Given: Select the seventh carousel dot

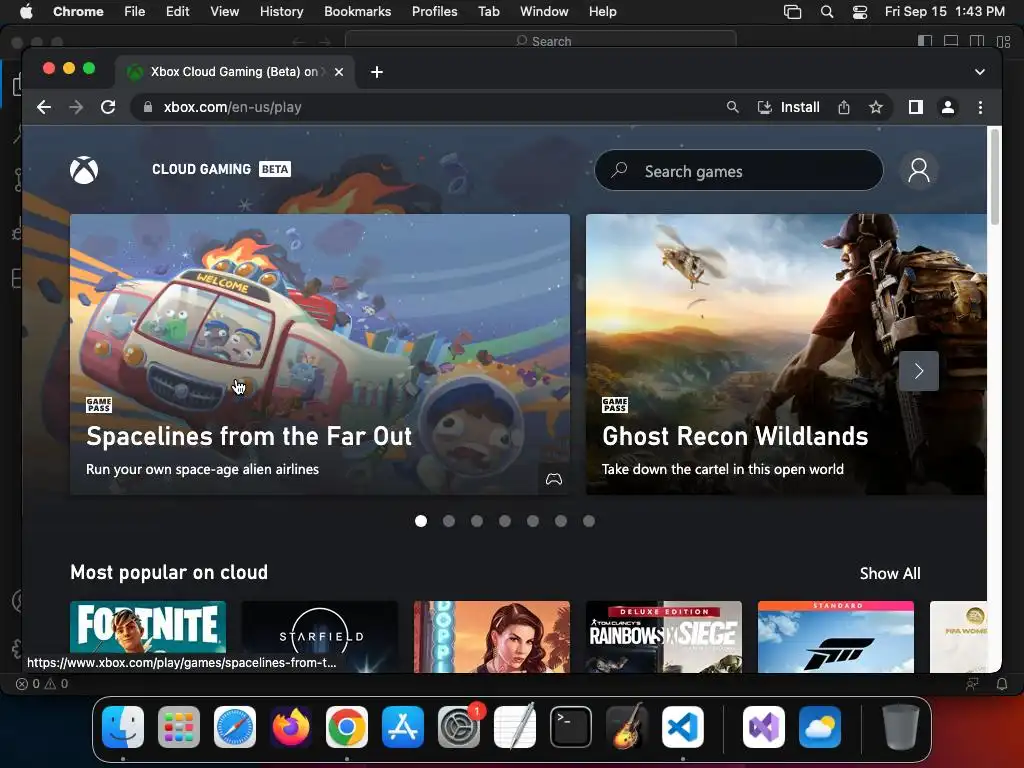Looking at the screenshot, I should tap(589, 521).
